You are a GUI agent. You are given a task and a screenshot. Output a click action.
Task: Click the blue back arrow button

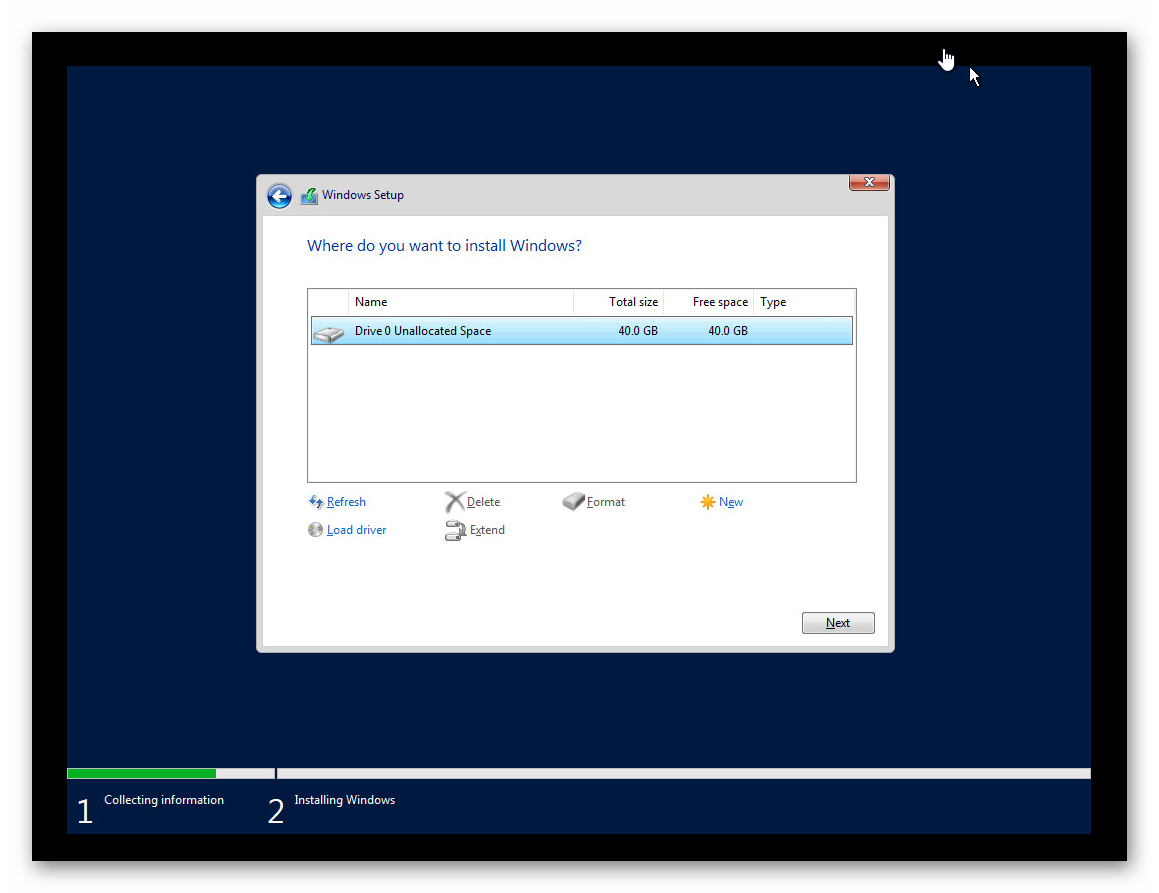[x=279, y=196]
